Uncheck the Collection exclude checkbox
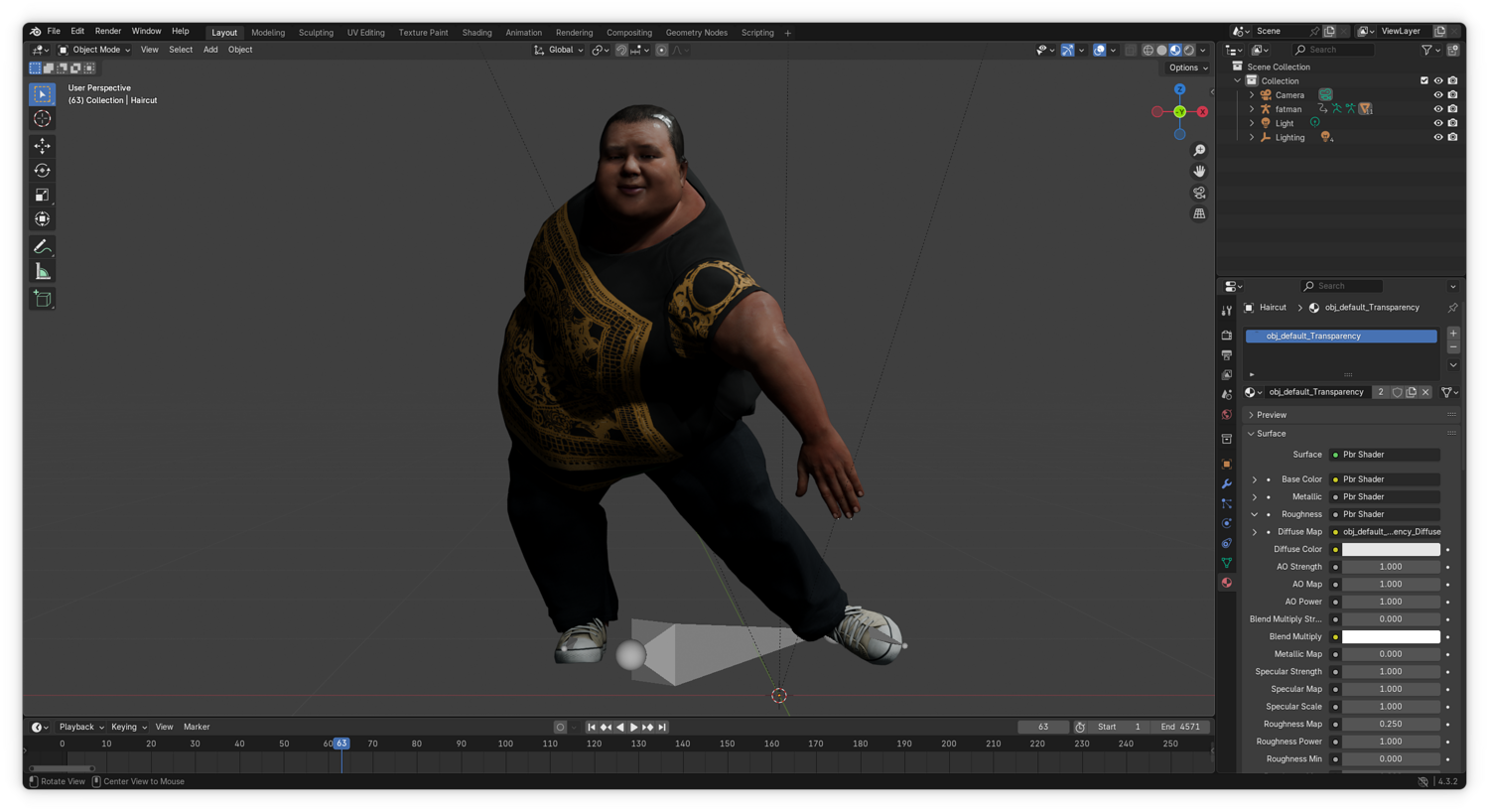Image resolution: width=1489 pixels, height=812 pixels. 1424,81
